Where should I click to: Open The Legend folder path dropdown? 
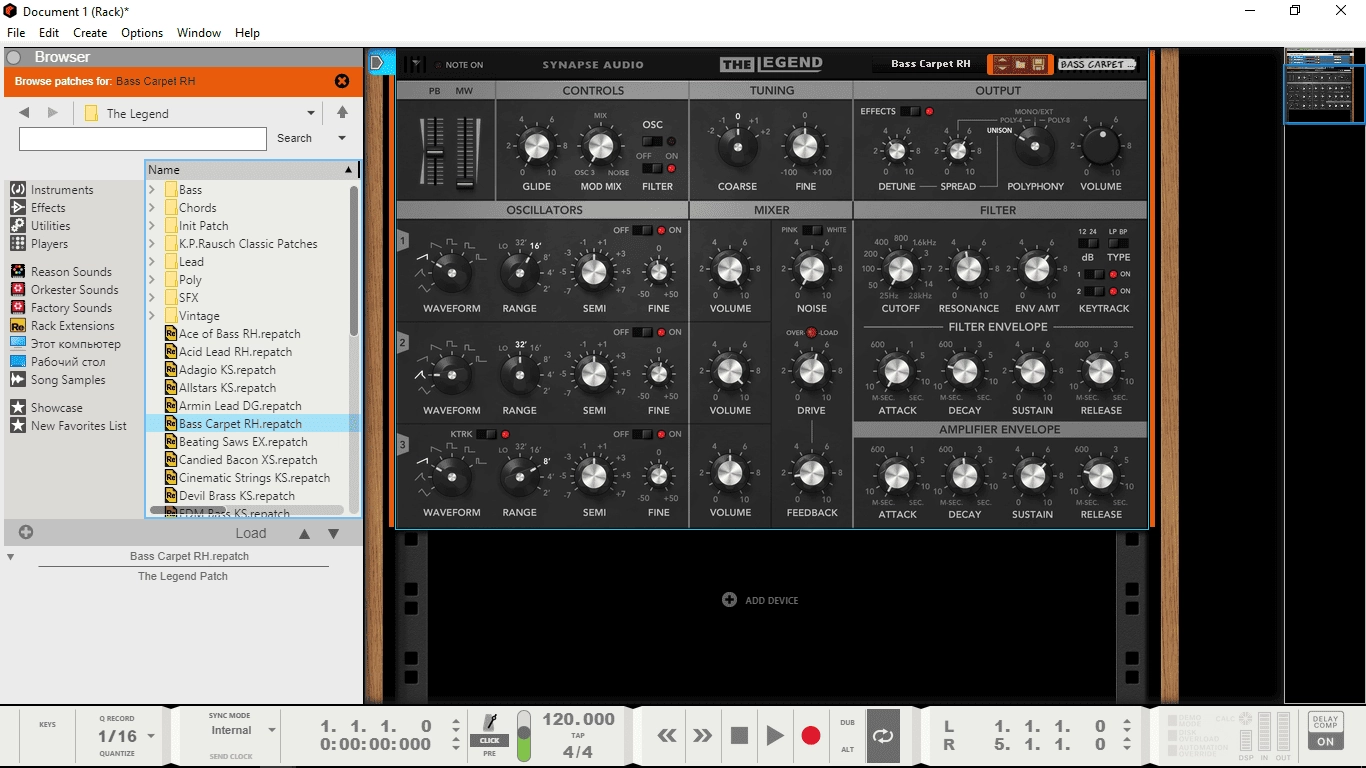tap(311, 113)
